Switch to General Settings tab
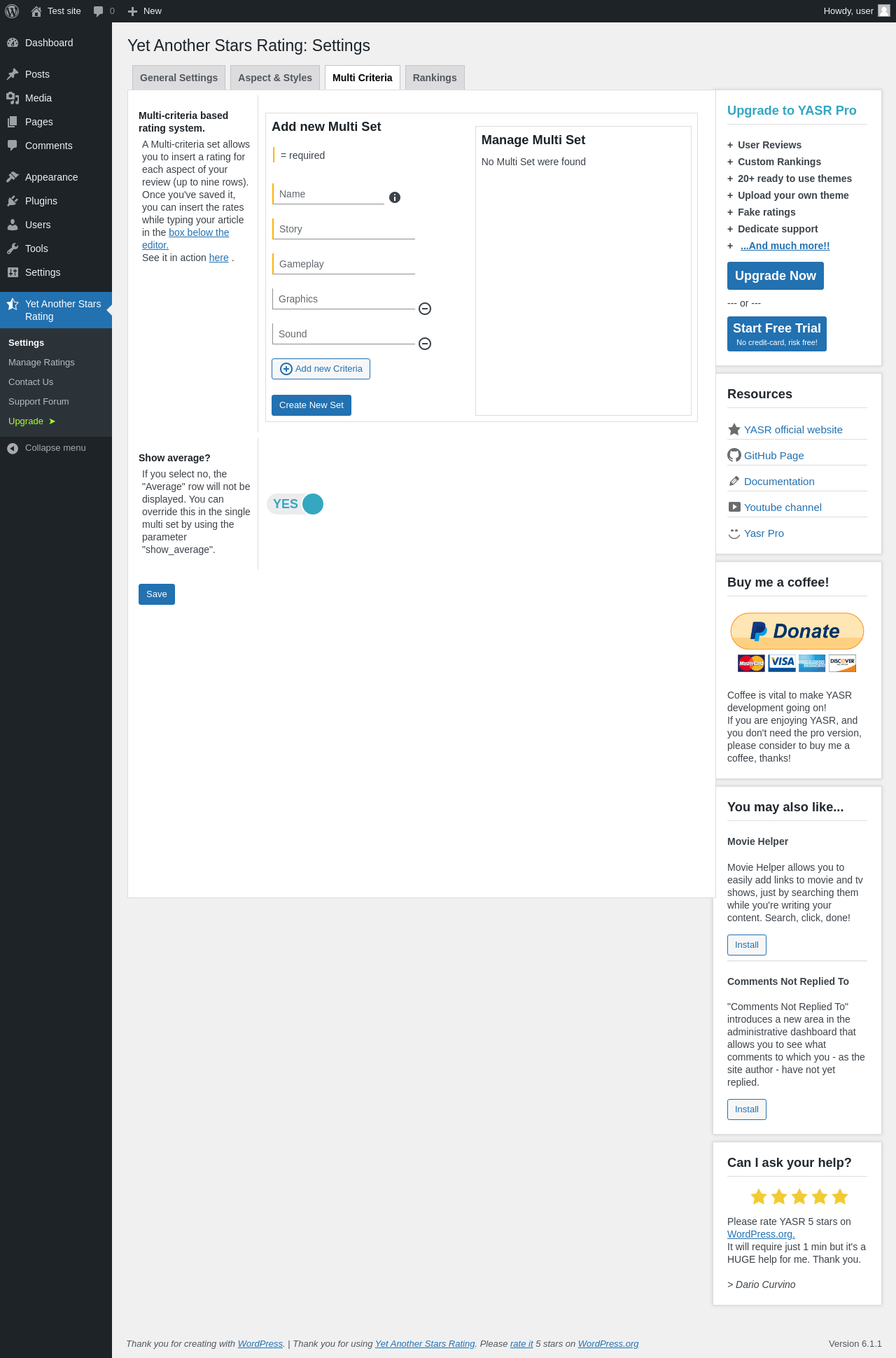This screenshot has width=896, height=1358. pos(178,78)
